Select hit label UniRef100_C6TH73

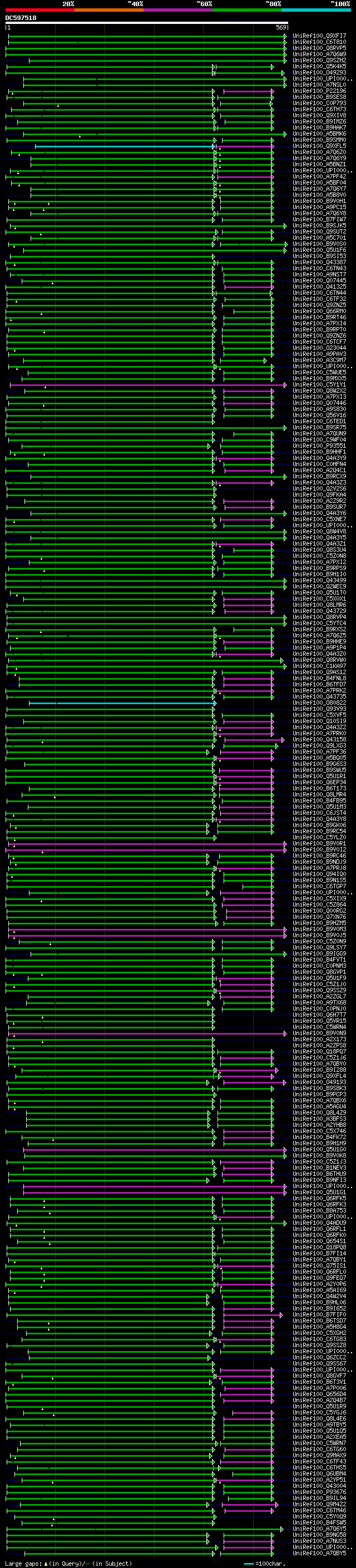coord(319,109)
